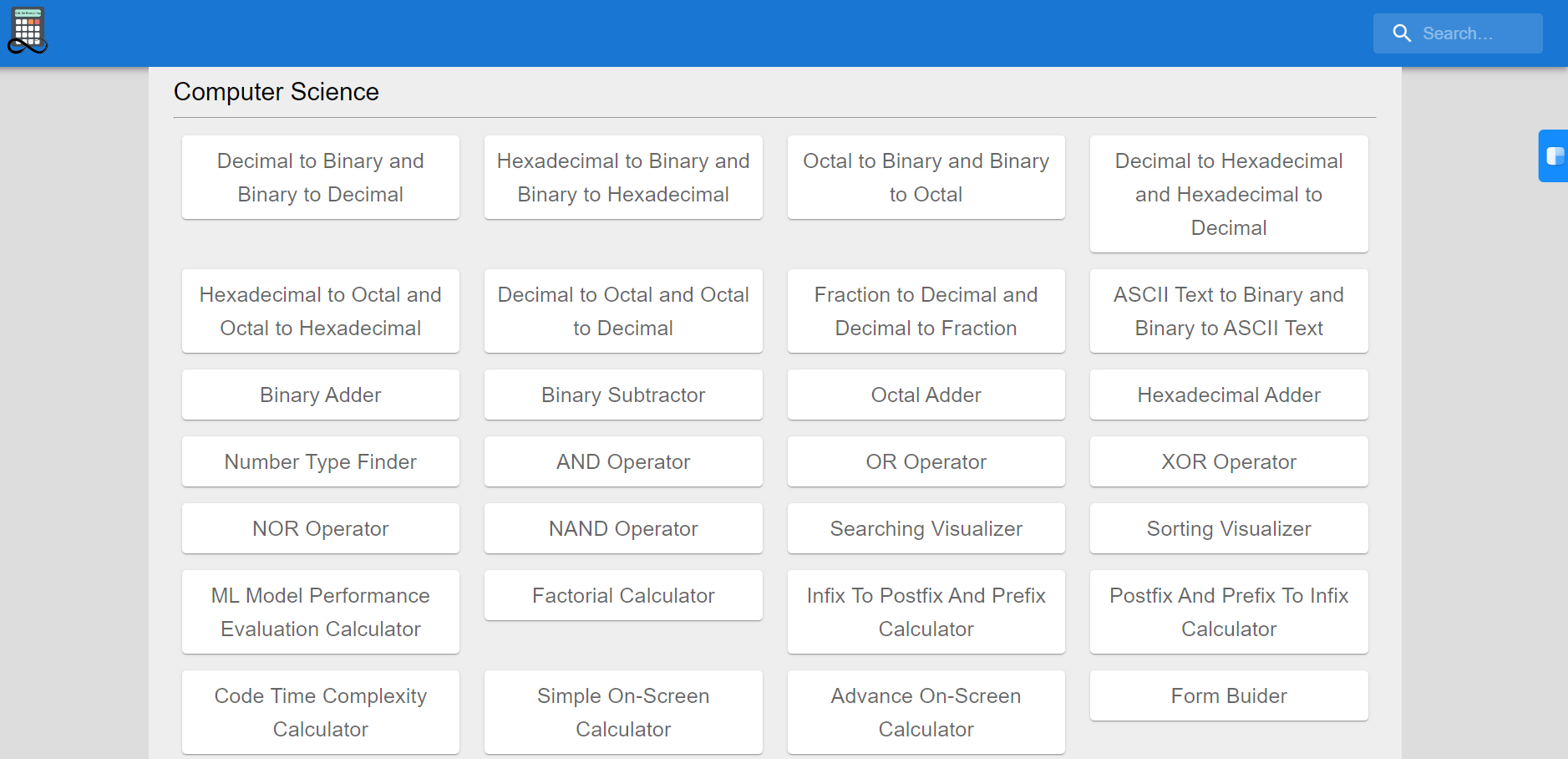Open Code Time Complexity Calculator
This screenshot has width=1568, height=759.
pyautogui.click(x=321, y=712)
